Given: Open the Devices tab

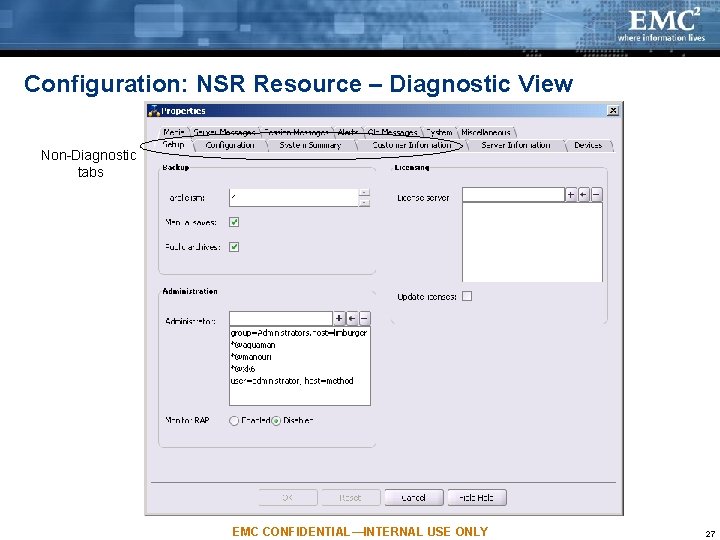Looking at the screenshot, I should click(588, 145).
